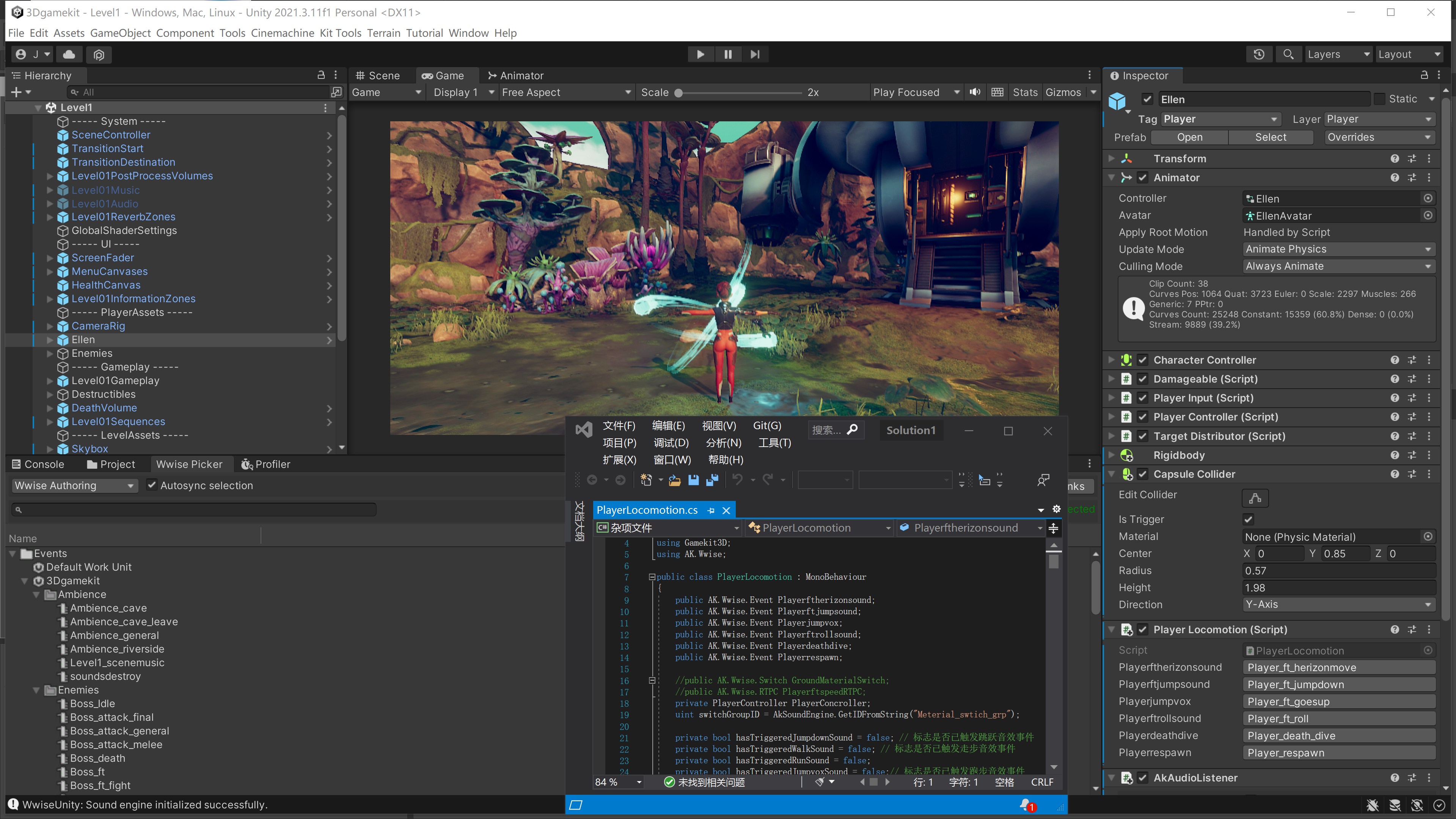Click Edit Collider button icon
This screenshot has height=819, width=1456.
point(1255,498)
